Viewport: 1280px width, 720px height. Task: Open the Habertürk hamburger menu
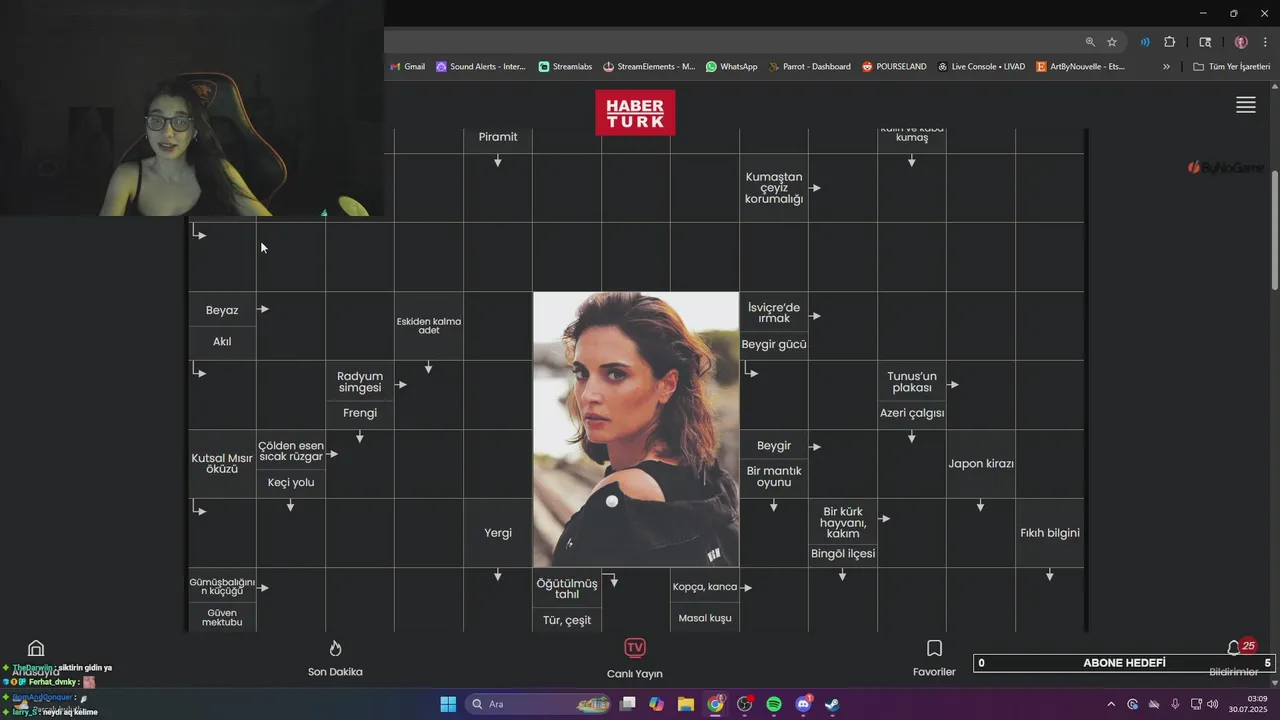tap(1245, 105)
